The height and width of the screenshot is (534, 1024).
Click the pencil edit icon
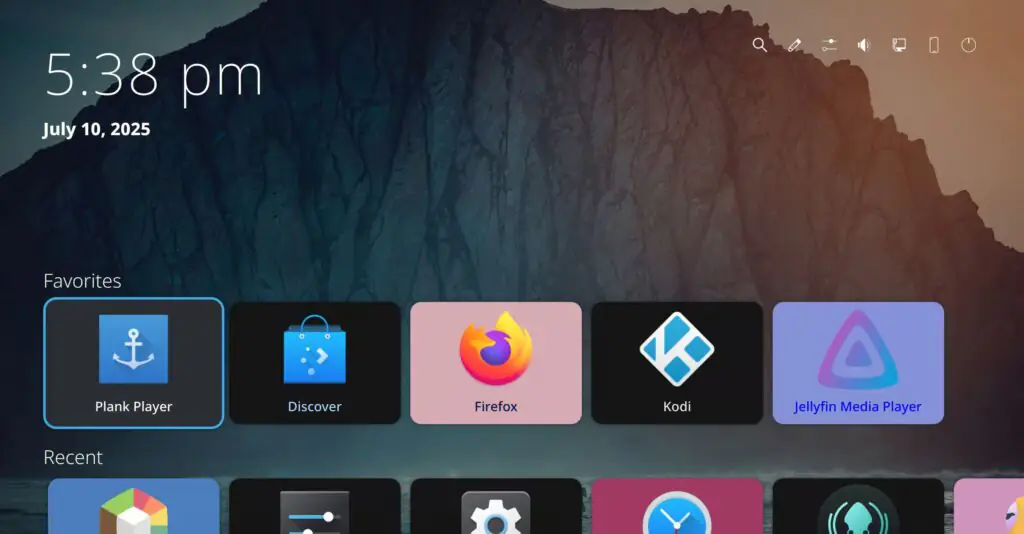coord(794,45)
